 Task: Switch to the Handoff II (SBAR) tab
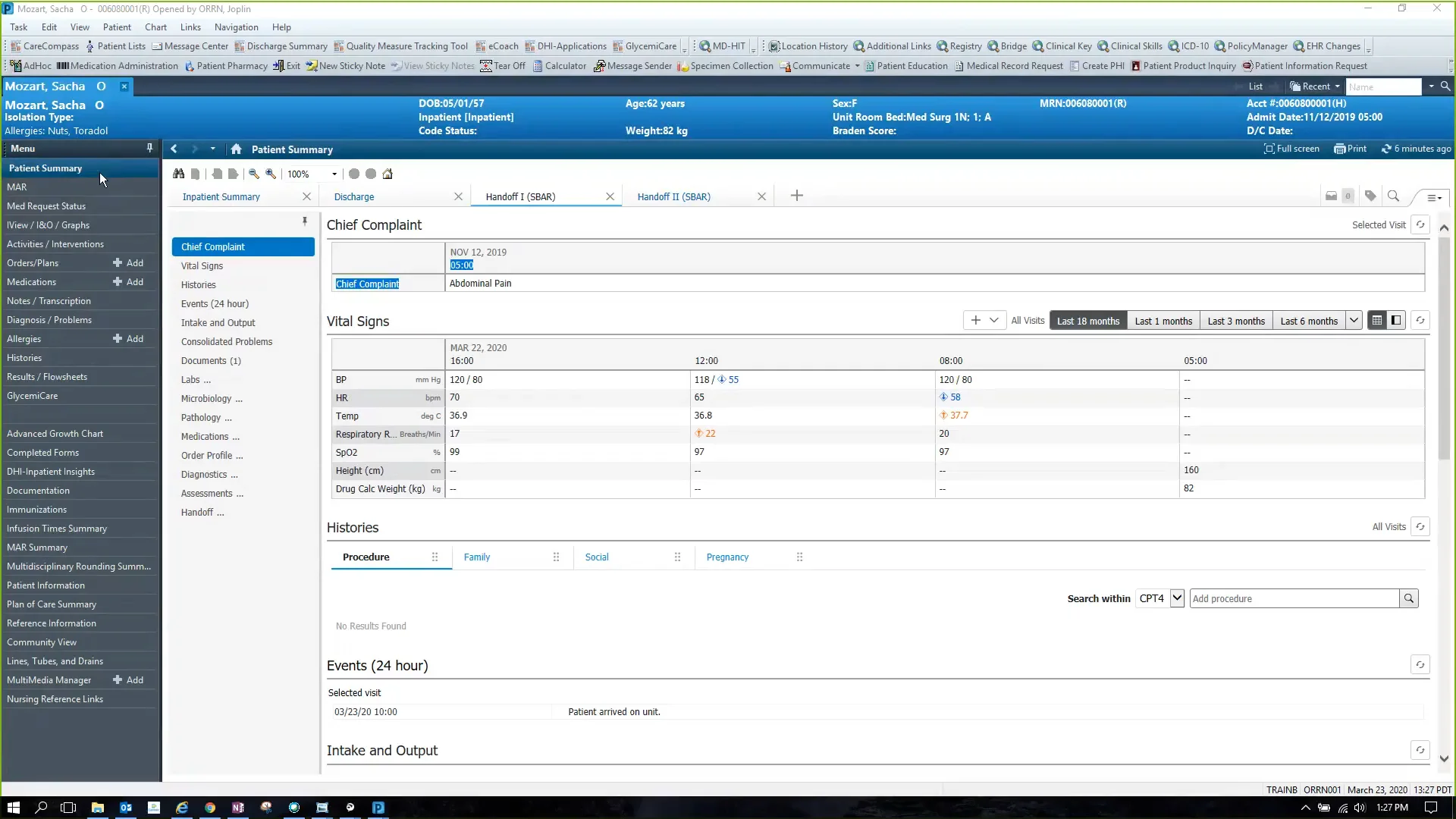(673, 196)
